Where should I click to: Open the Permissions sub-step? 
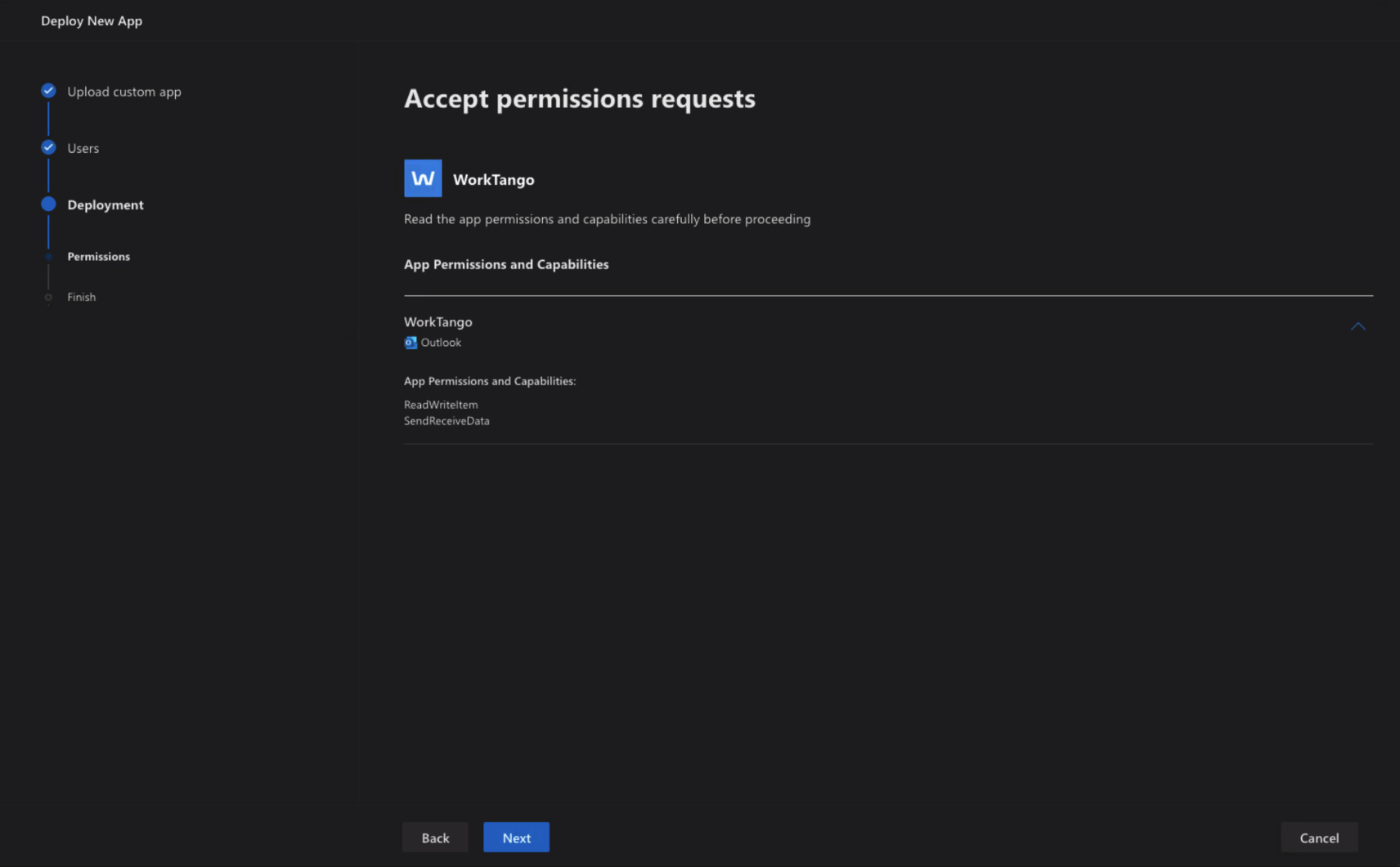pos(98,257)
